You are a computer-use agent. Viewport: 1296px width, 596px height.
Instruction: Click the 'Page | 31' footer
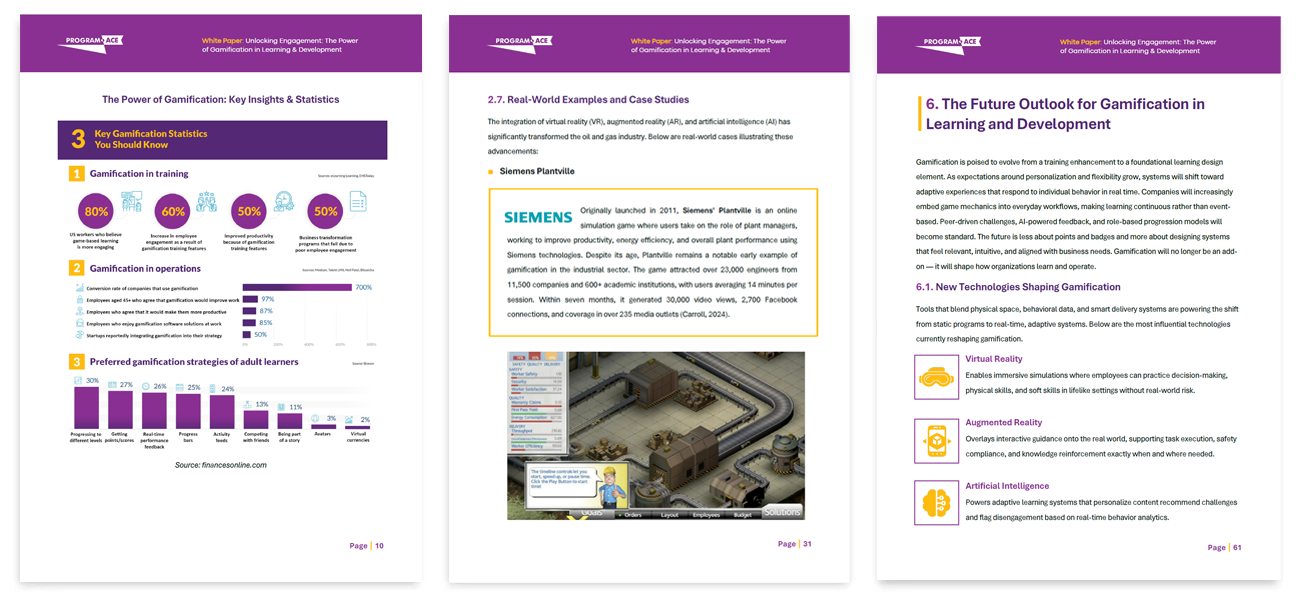(x=794, y=544)
